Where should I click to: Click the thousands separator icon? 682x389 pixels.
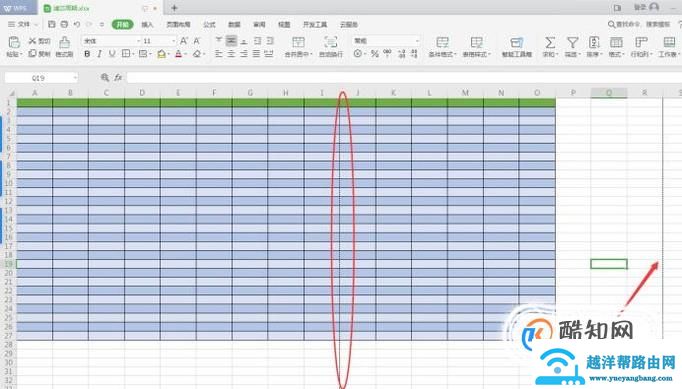tap(387, 54)
